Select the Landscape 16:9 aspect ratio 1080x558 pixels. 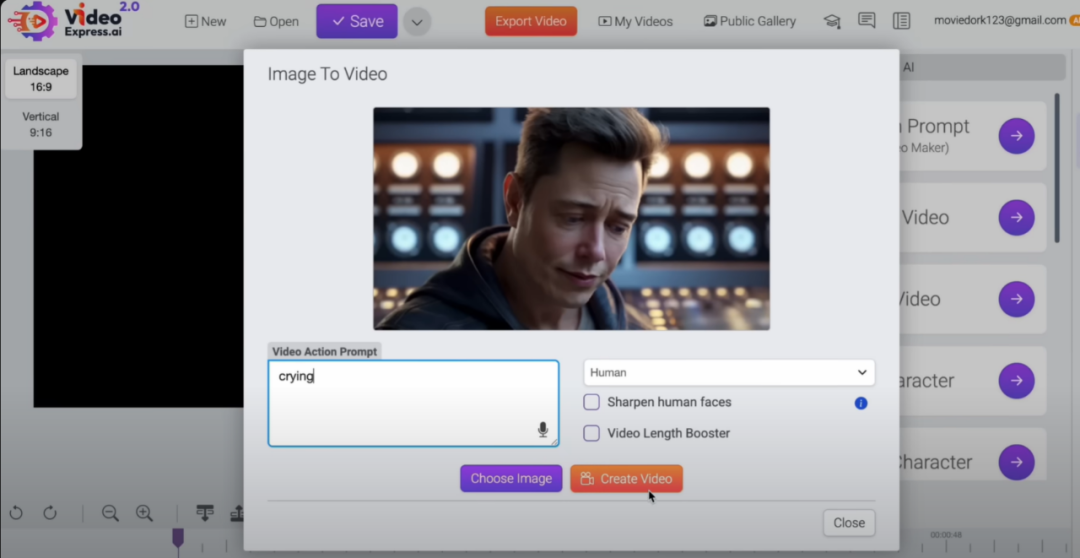(41, 79)
